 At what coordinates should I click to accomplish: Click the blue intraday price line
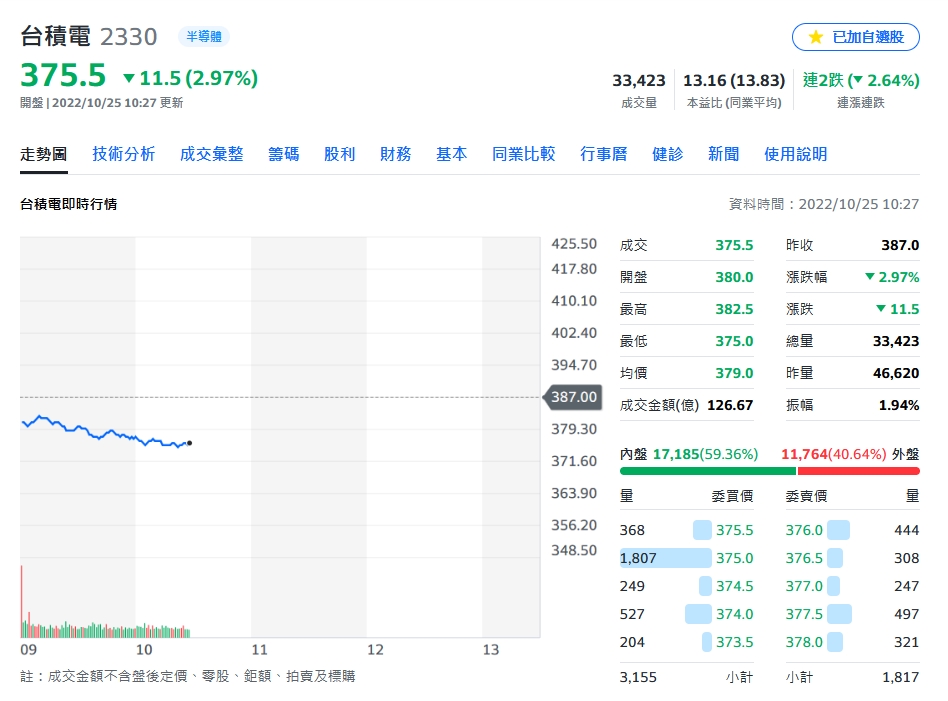coord(106,433)
